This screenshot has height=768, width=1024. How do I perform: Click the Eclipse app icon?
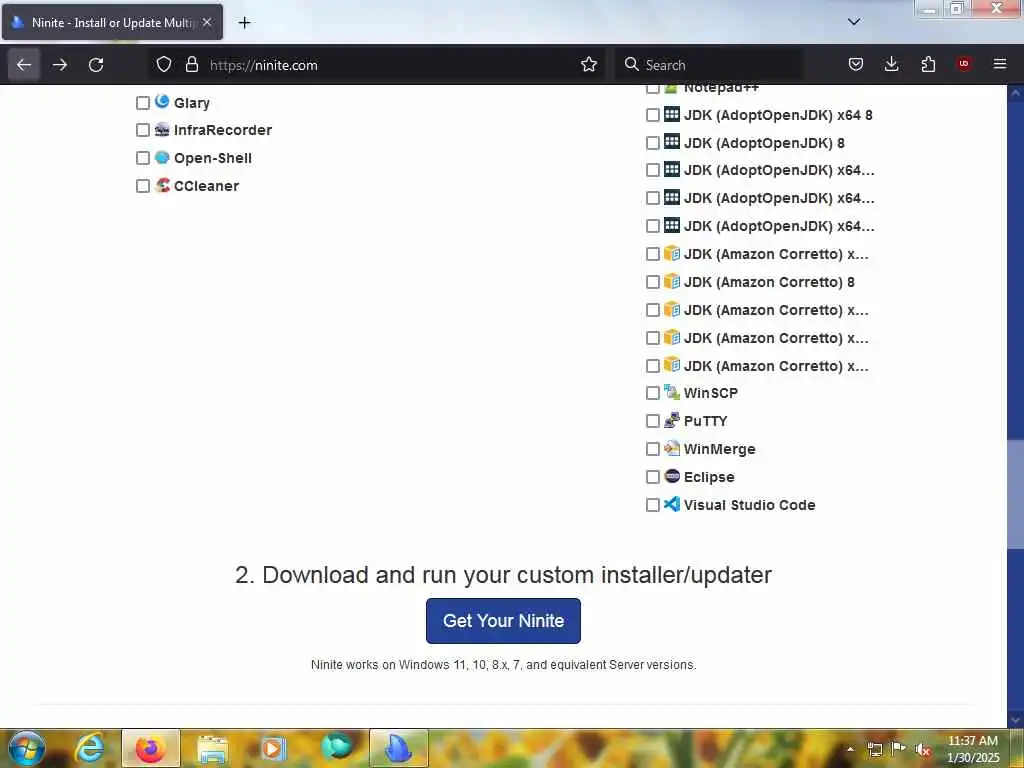[x=672, y=476]
